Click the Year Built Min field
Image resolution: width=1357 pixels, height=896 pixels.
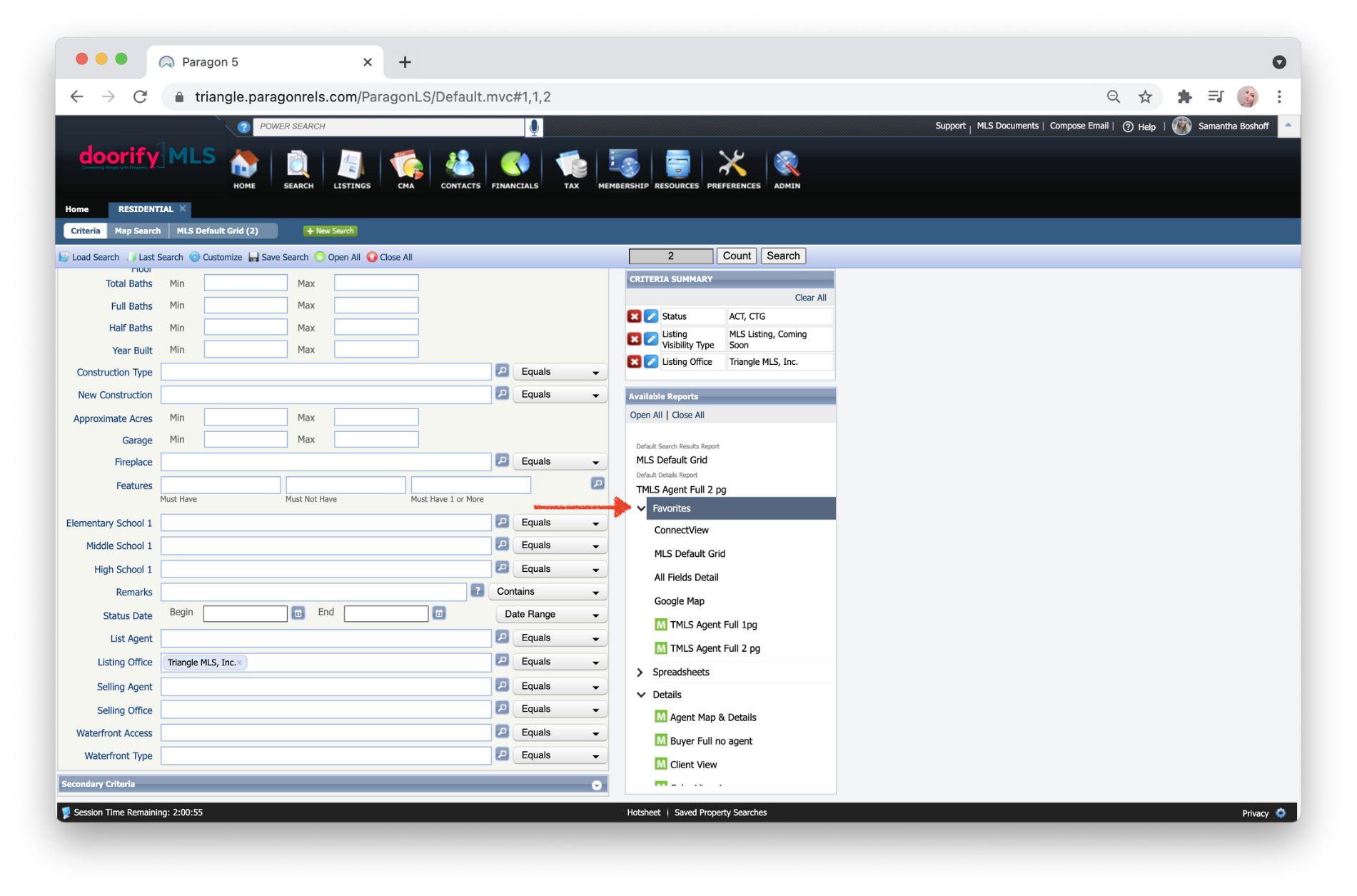246,349
